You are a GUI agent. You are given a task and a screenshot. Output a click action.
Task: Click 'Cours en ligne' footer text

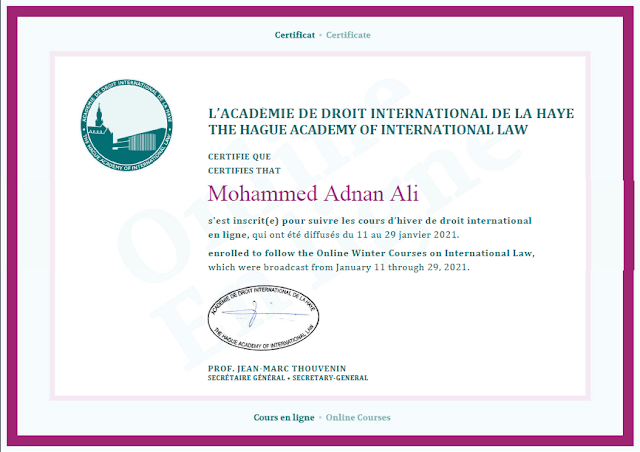284,417
